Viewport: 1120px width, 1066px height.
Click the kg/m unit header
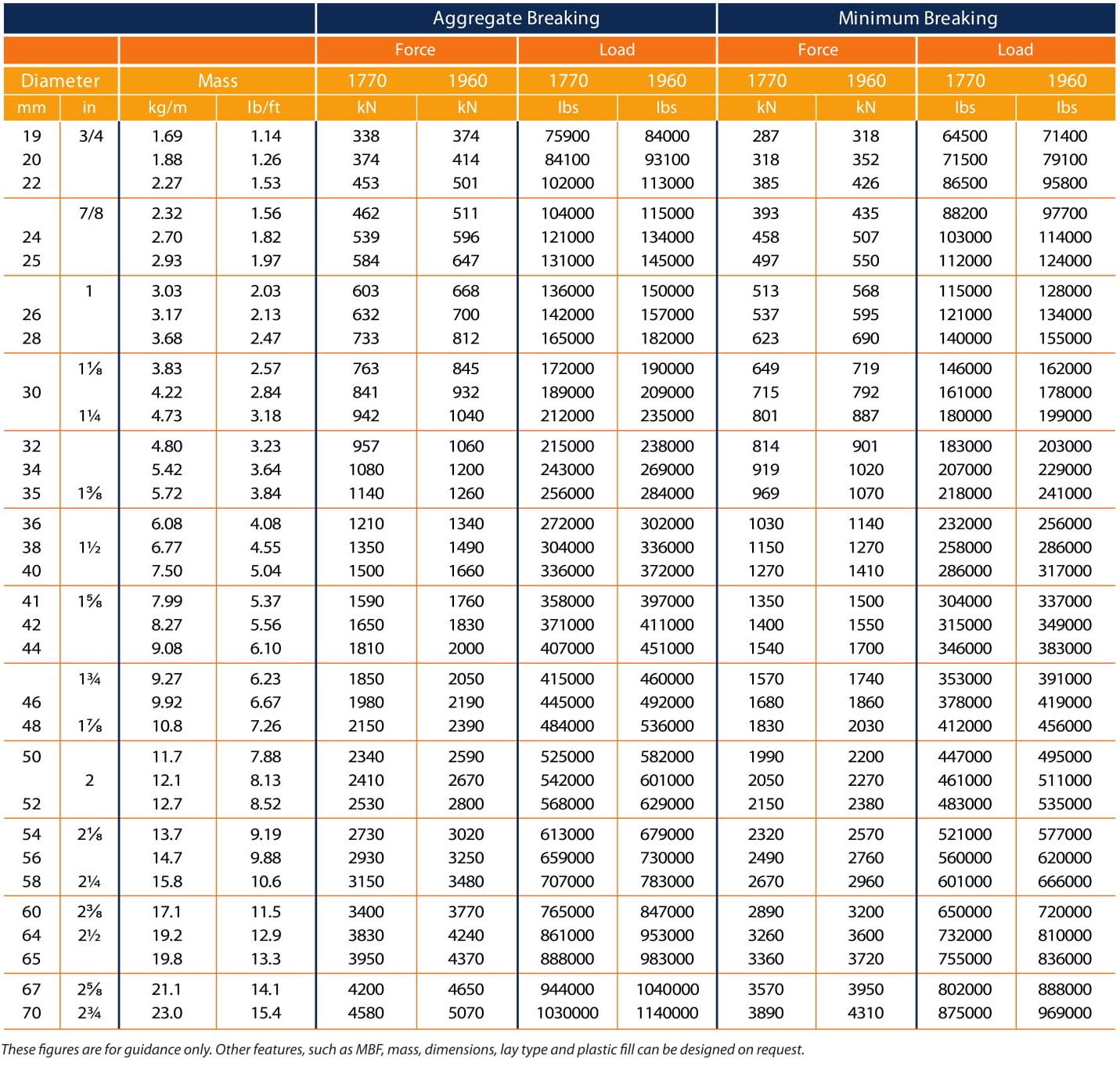point(167,107)
